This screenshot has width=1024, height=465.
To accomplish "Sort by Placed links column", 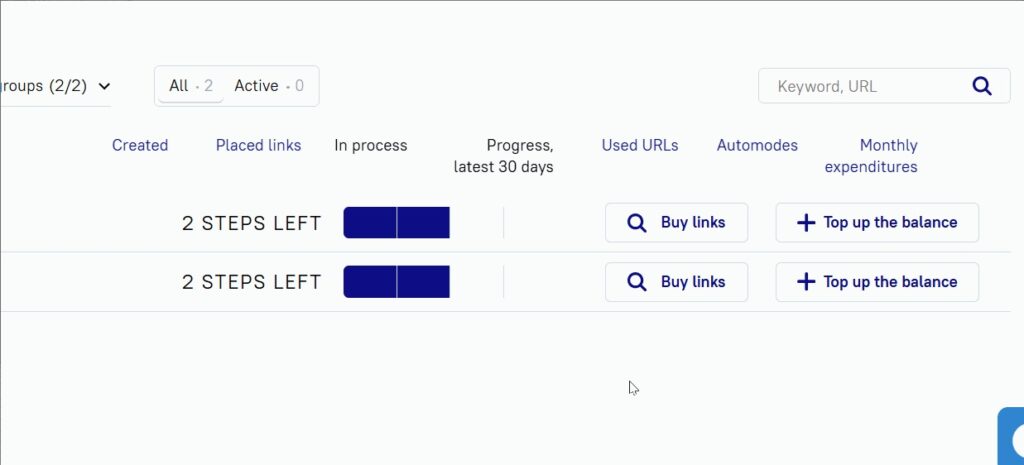I will [258, 145].
